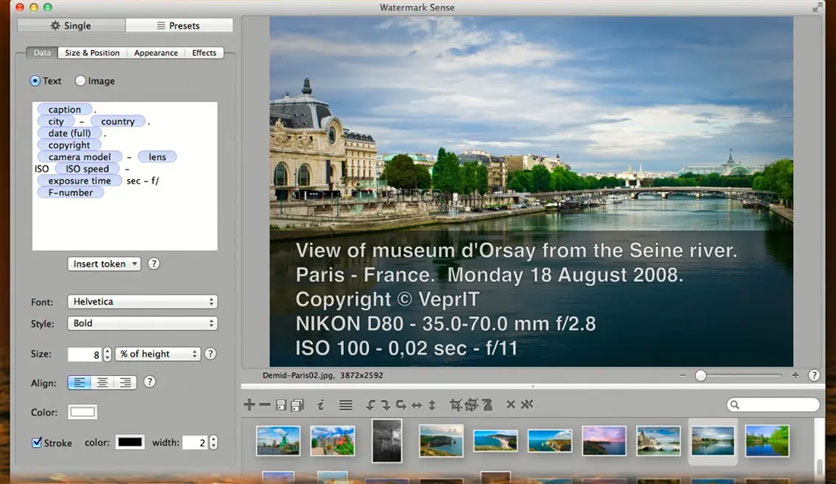Open help beside the Insert token button

(154, 264)
